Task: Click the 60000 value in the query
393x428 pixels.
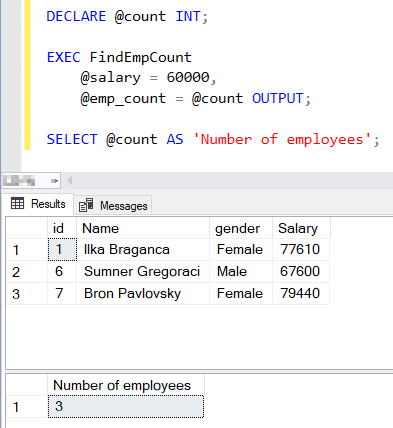Action: click(x=188, y=77)
